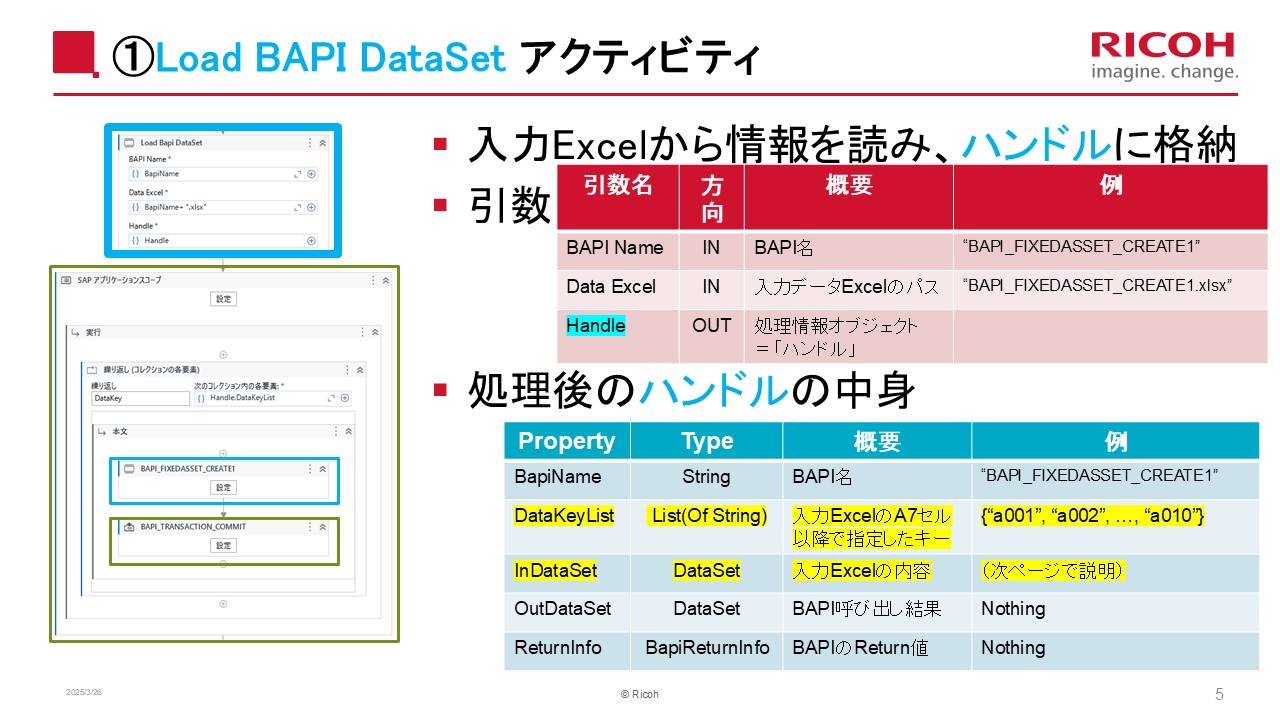Image resolution: width=1280 pixels, height=720 pixels.
Task: Collapse the BAPI_FIXEDASSET_CREATE1 activity
Action: click(x=323, y=468)
